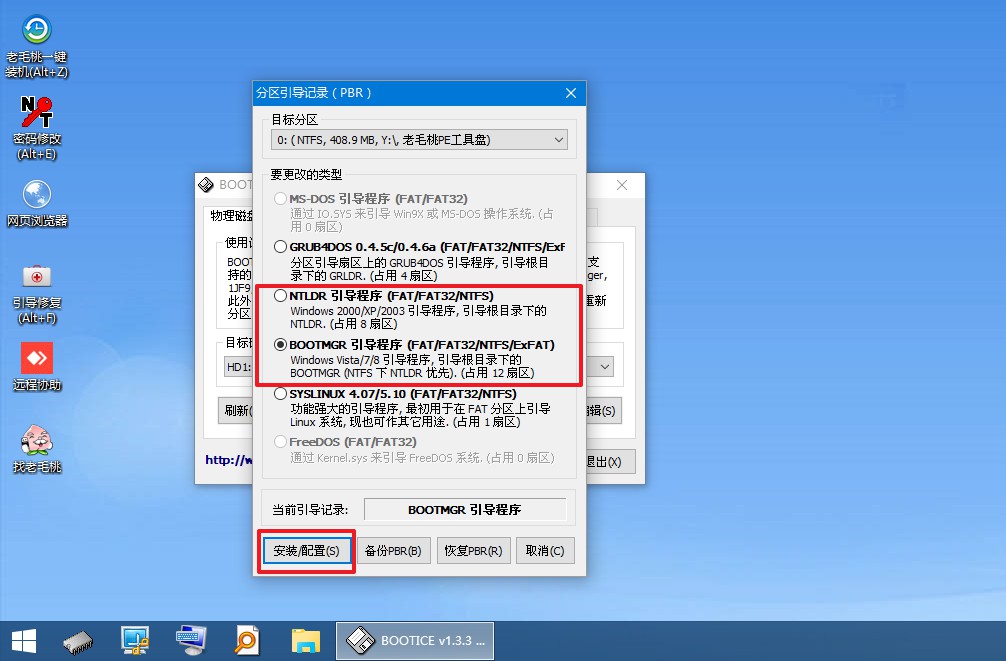1006x661 pixels.
Task: Select the 物理磁盘 tab in BOOTICE window
Action: coord(231,216)
